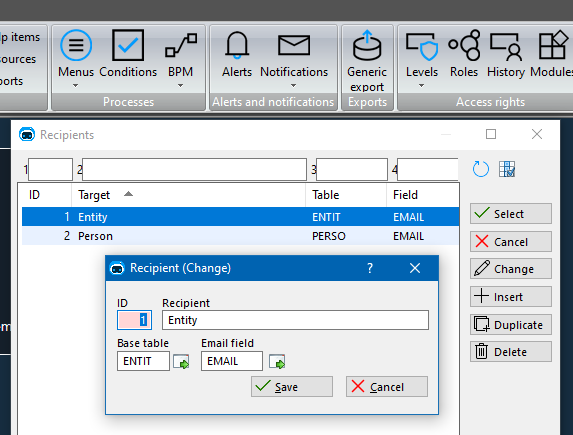Expand the Levels dropdown arrow

(421, 86)
